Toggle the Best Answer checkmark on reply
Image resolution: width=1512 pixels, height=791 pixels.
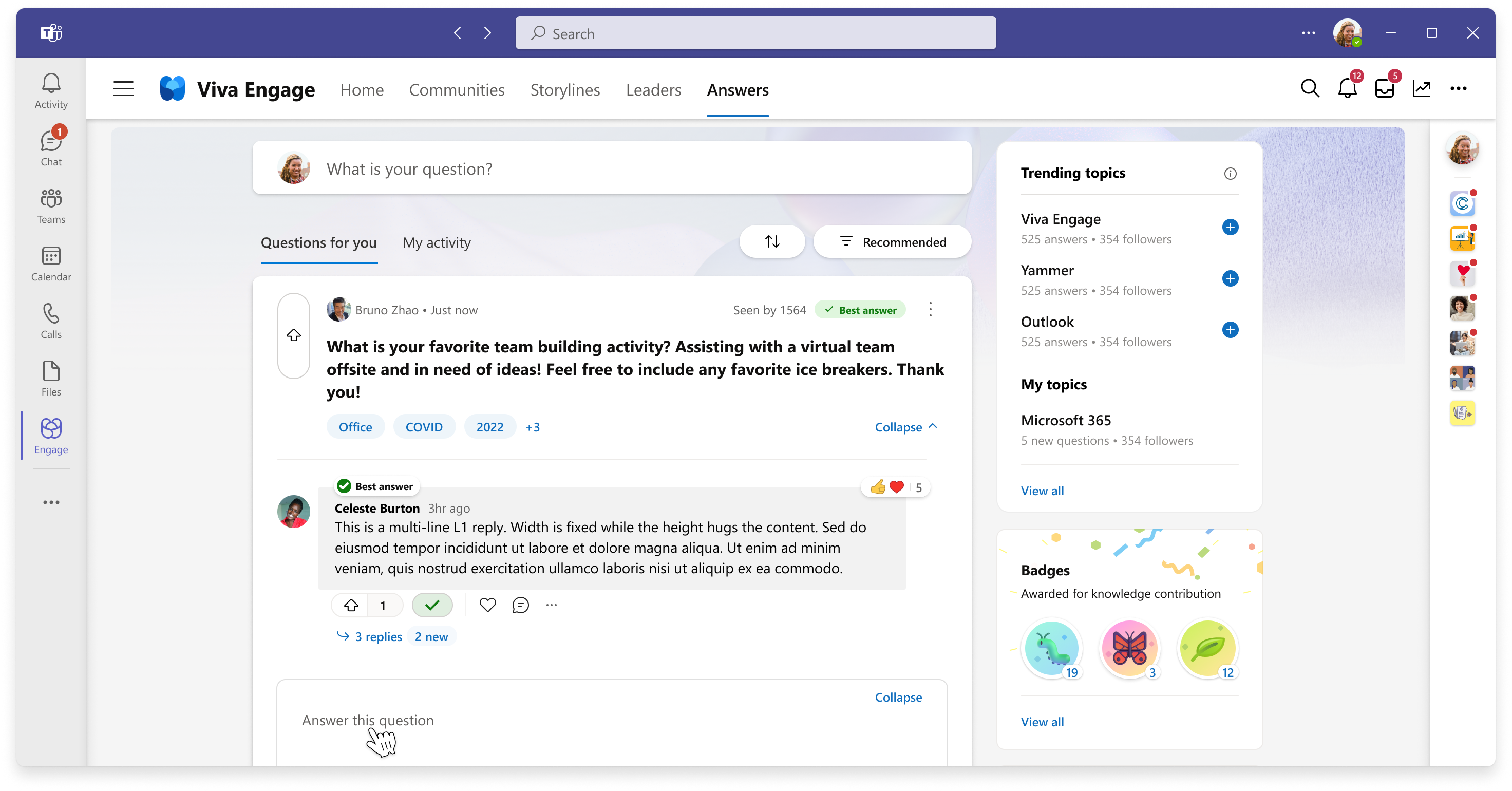tap(432, 604)
